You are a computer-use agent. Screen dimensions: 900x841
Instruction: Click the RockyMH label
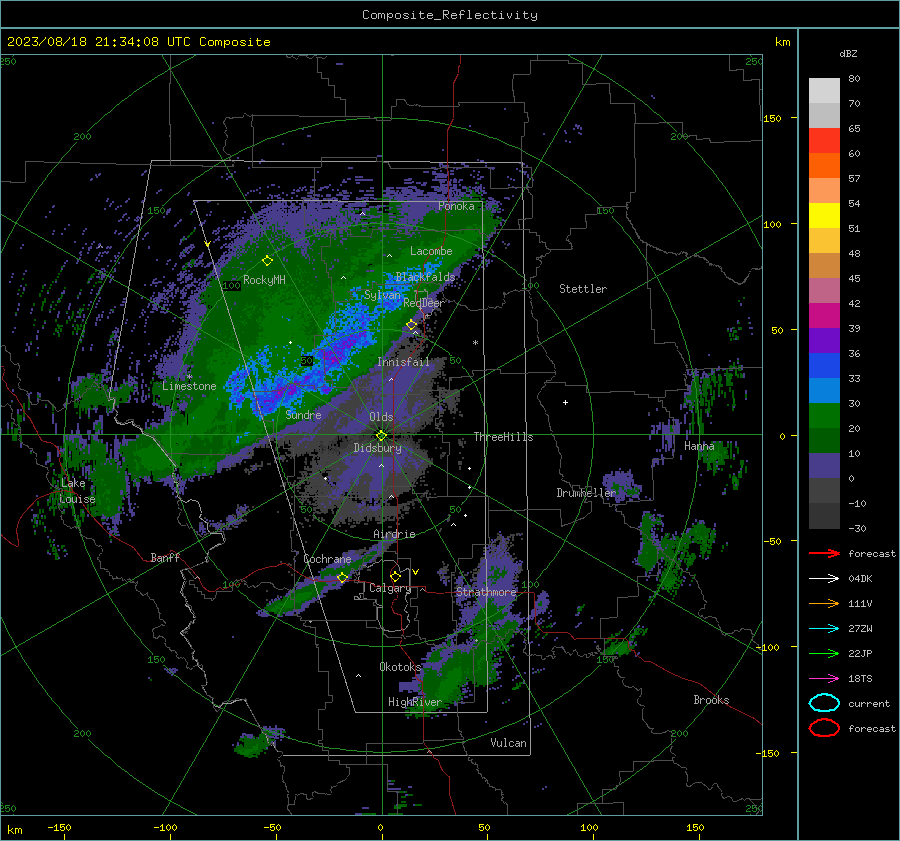[x=264, y=280]
